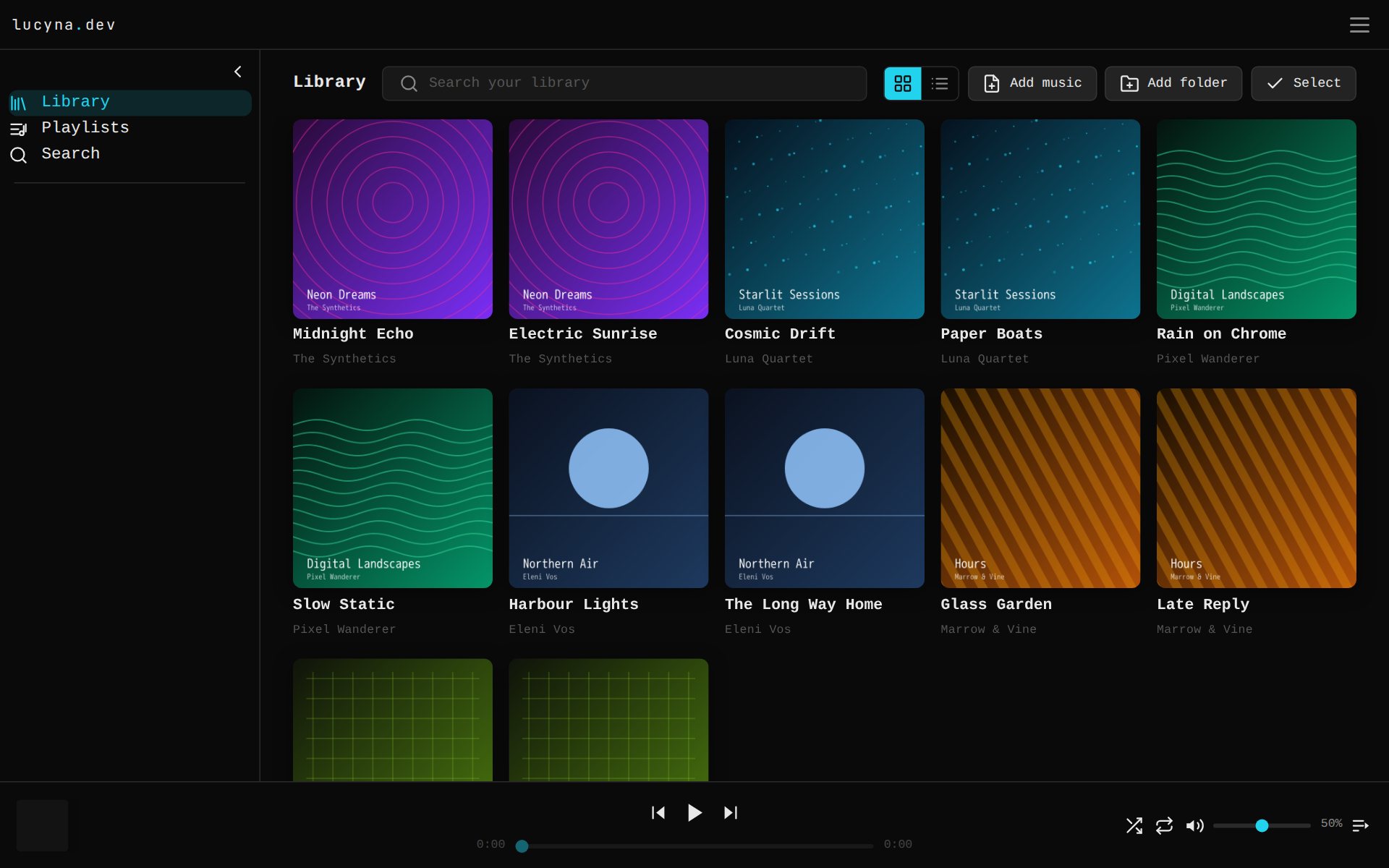
Task: Click the Cosmic Drift title text
Action: (780, 334)
